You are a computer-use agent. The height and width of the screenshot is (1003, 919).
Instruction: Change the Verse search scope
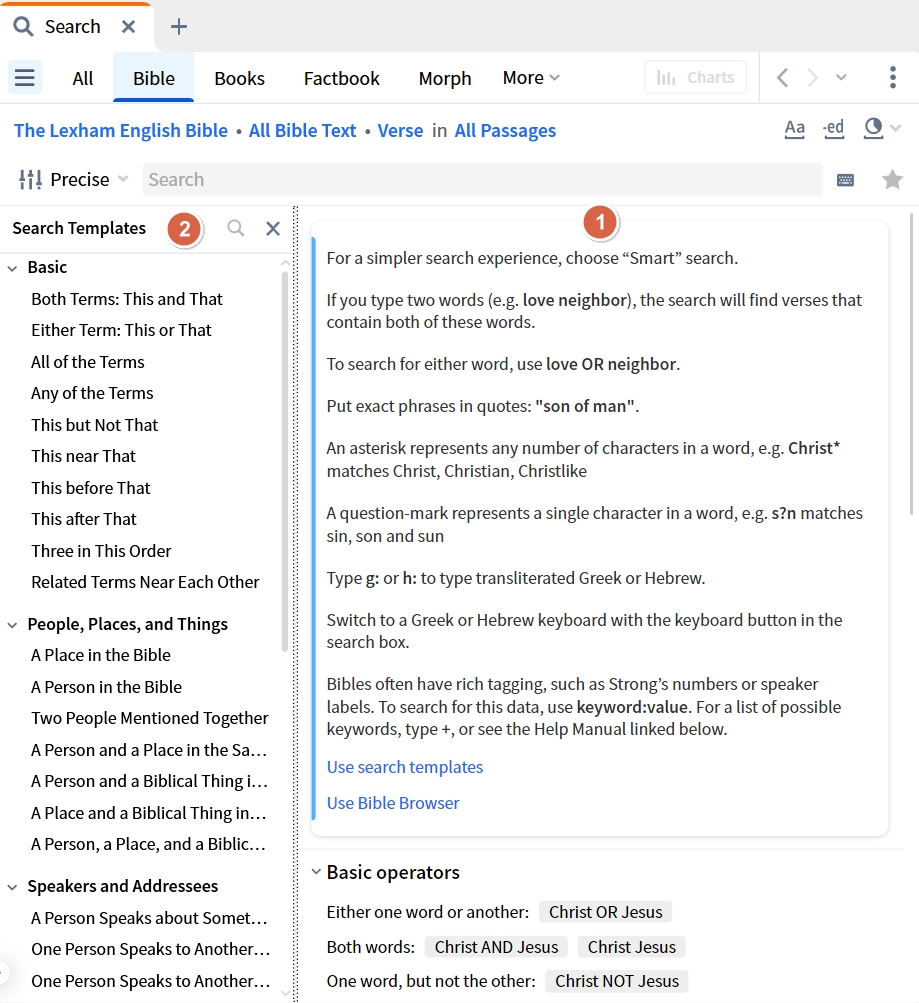(x=400, y=130)
